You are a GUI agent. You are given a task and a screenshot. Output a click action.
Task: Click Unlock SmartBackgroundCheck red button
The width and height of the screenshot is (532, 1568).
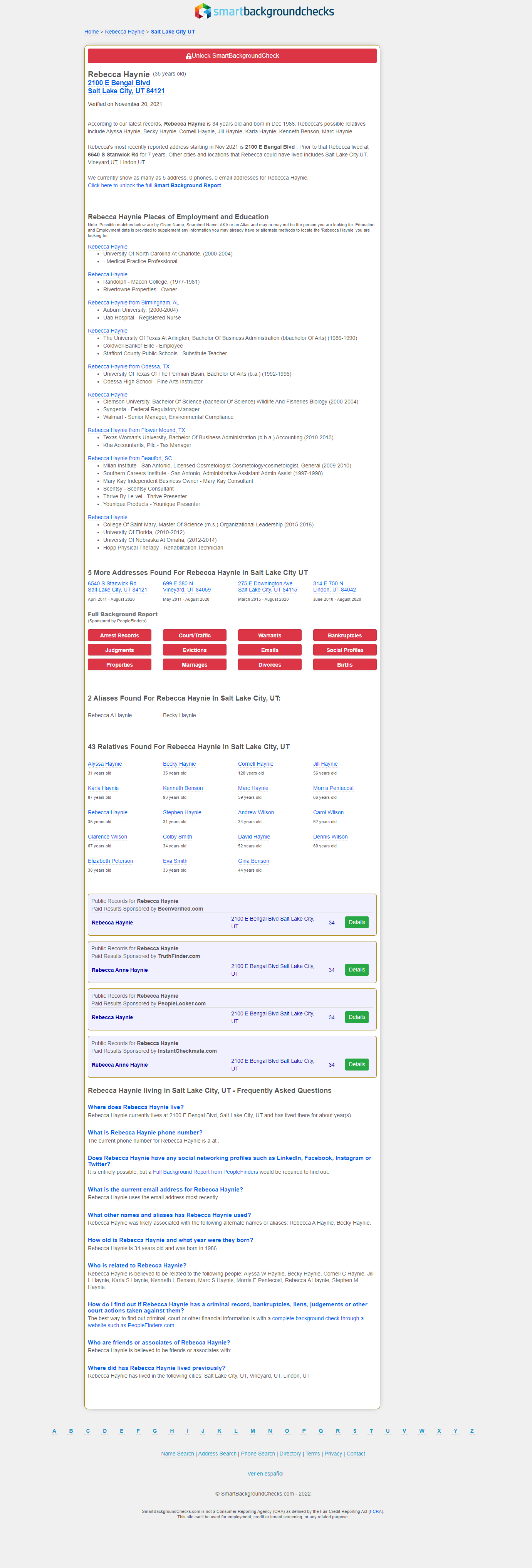pyautogui.click(x=232, y=56)
